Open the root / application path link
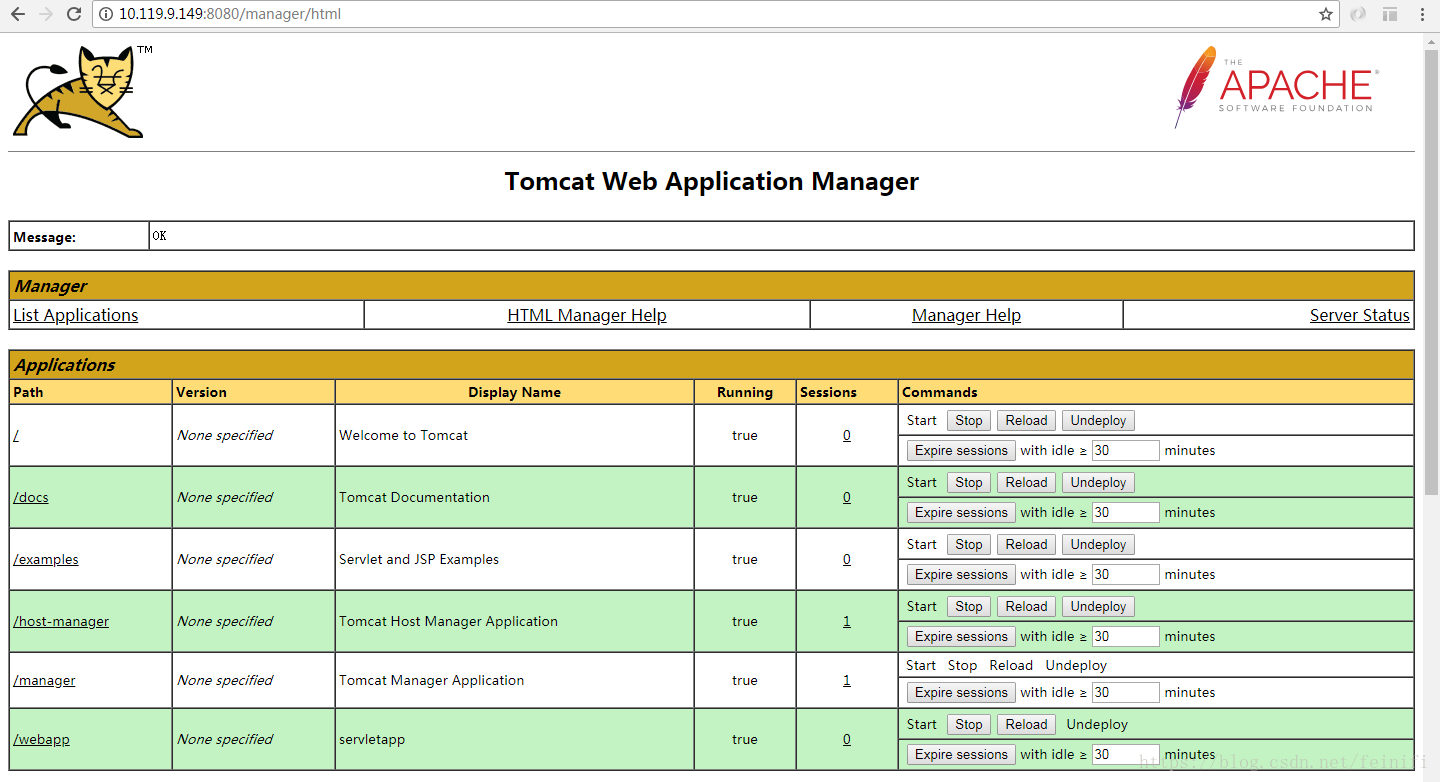 pos(16,435)
